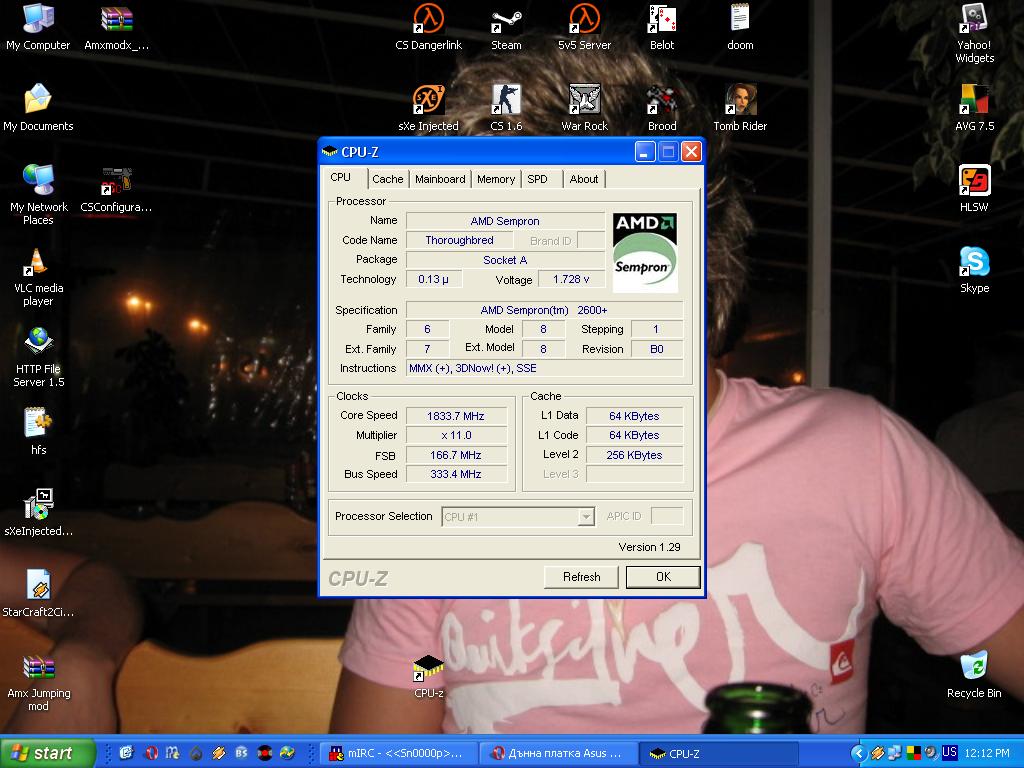Switch to the Cache tab
The height and width of the screenshot is (768, 1024).
click(388, 179)
